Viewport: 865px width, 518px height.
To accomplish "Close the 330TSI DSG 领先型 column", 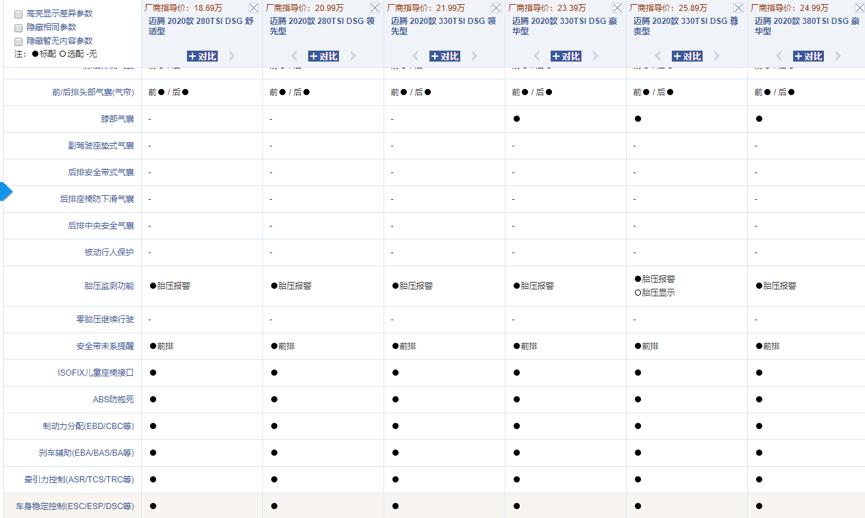I will tap(496, 8).
